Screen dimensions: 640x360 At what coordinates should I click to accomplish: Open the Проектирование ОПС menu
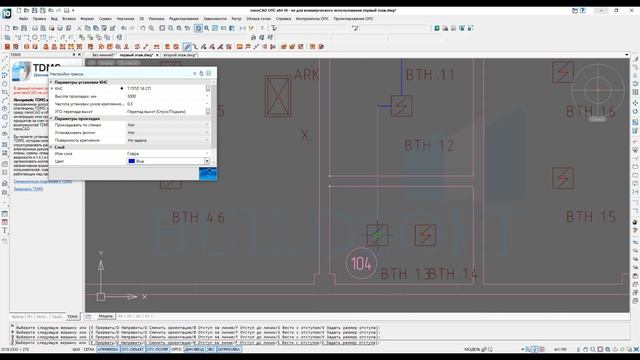click(353, 19)
